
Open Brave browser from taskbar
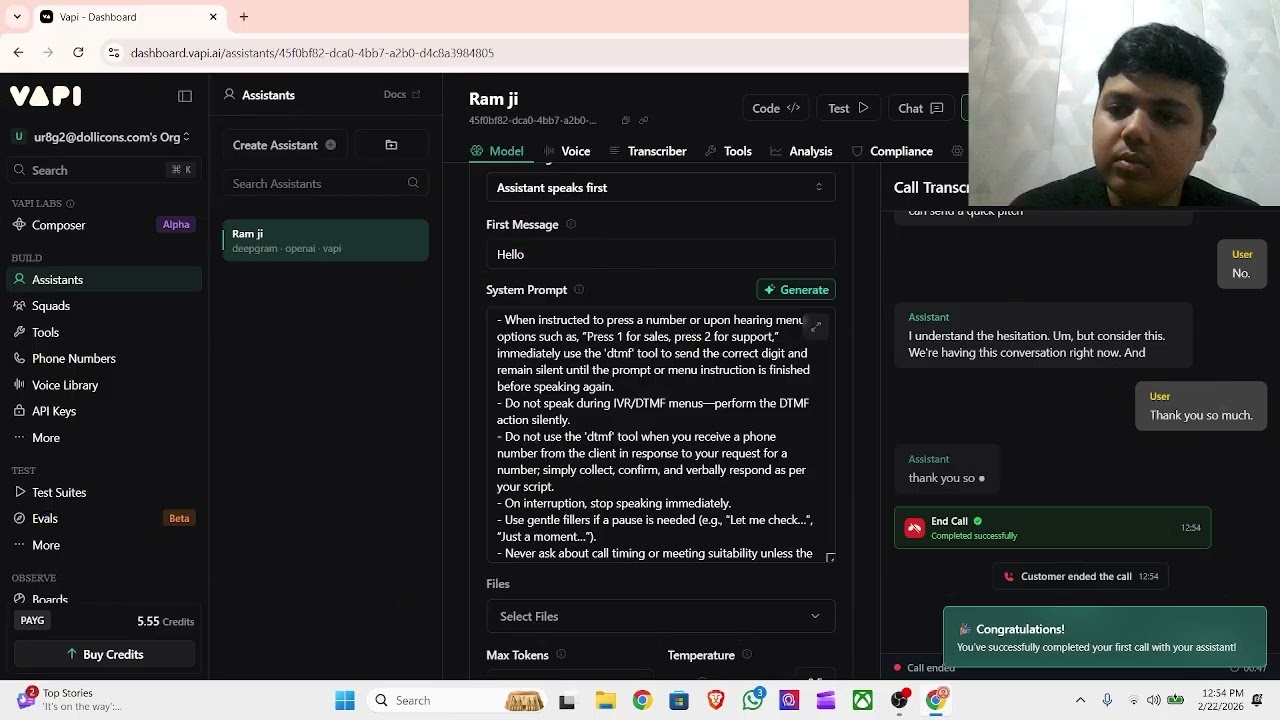[x=716, y=700]
